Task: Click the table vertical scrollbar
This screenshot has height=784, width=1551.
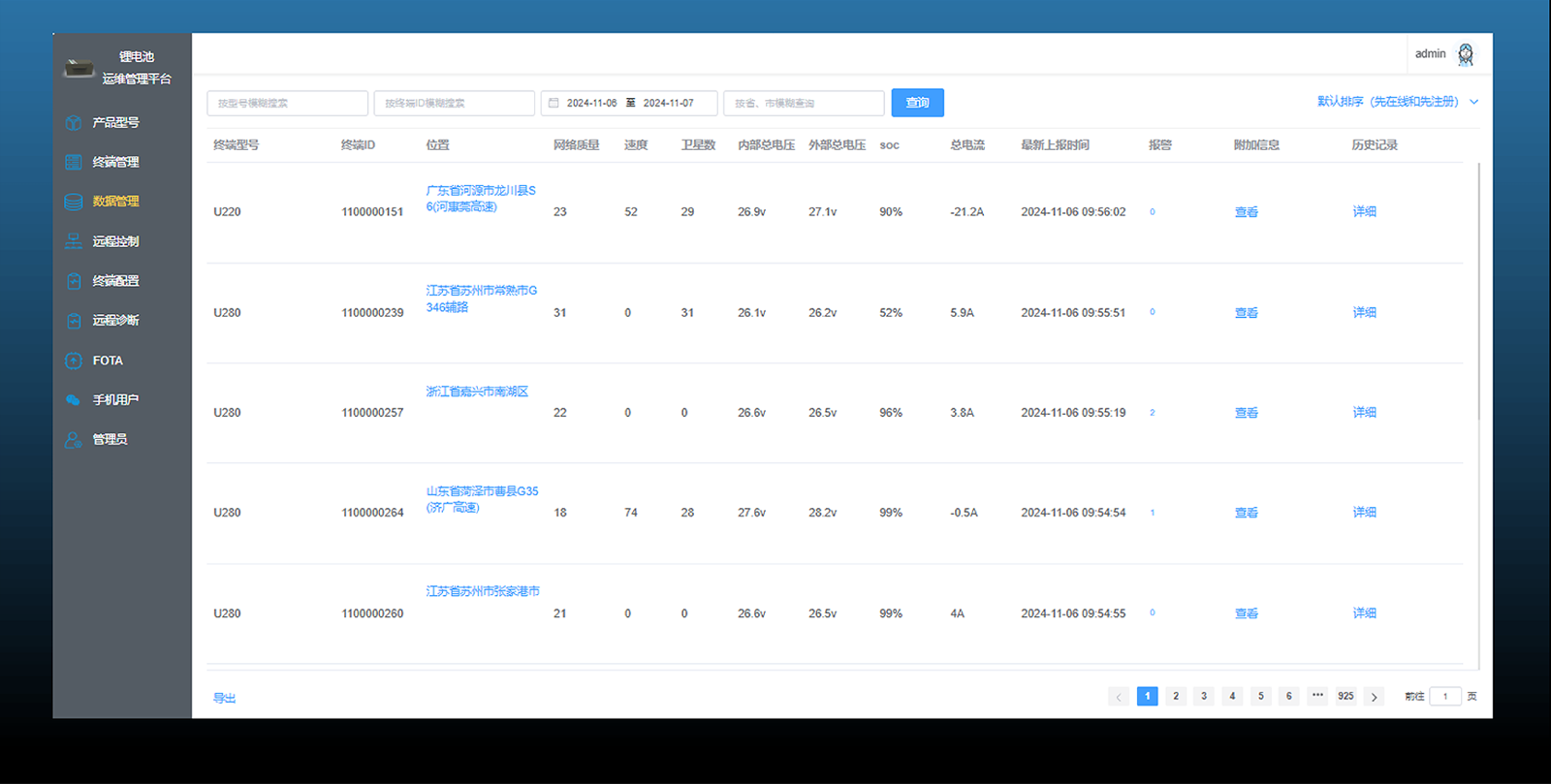Action: pos(1479,291)
